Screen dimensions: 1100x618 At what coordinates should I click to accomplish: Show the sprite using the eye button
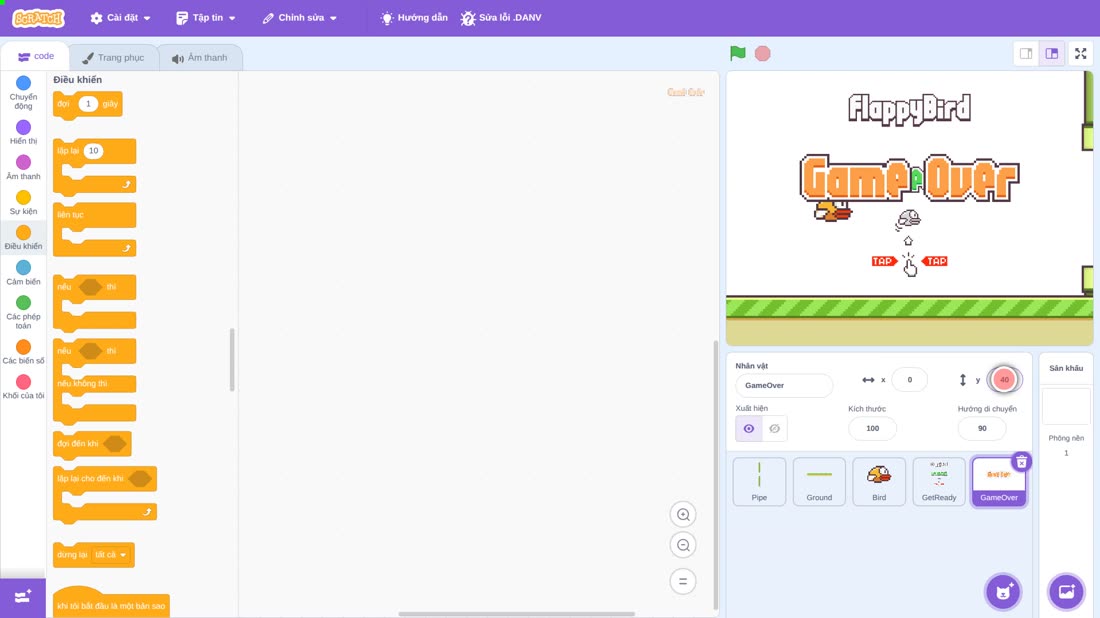coord(749,429)
